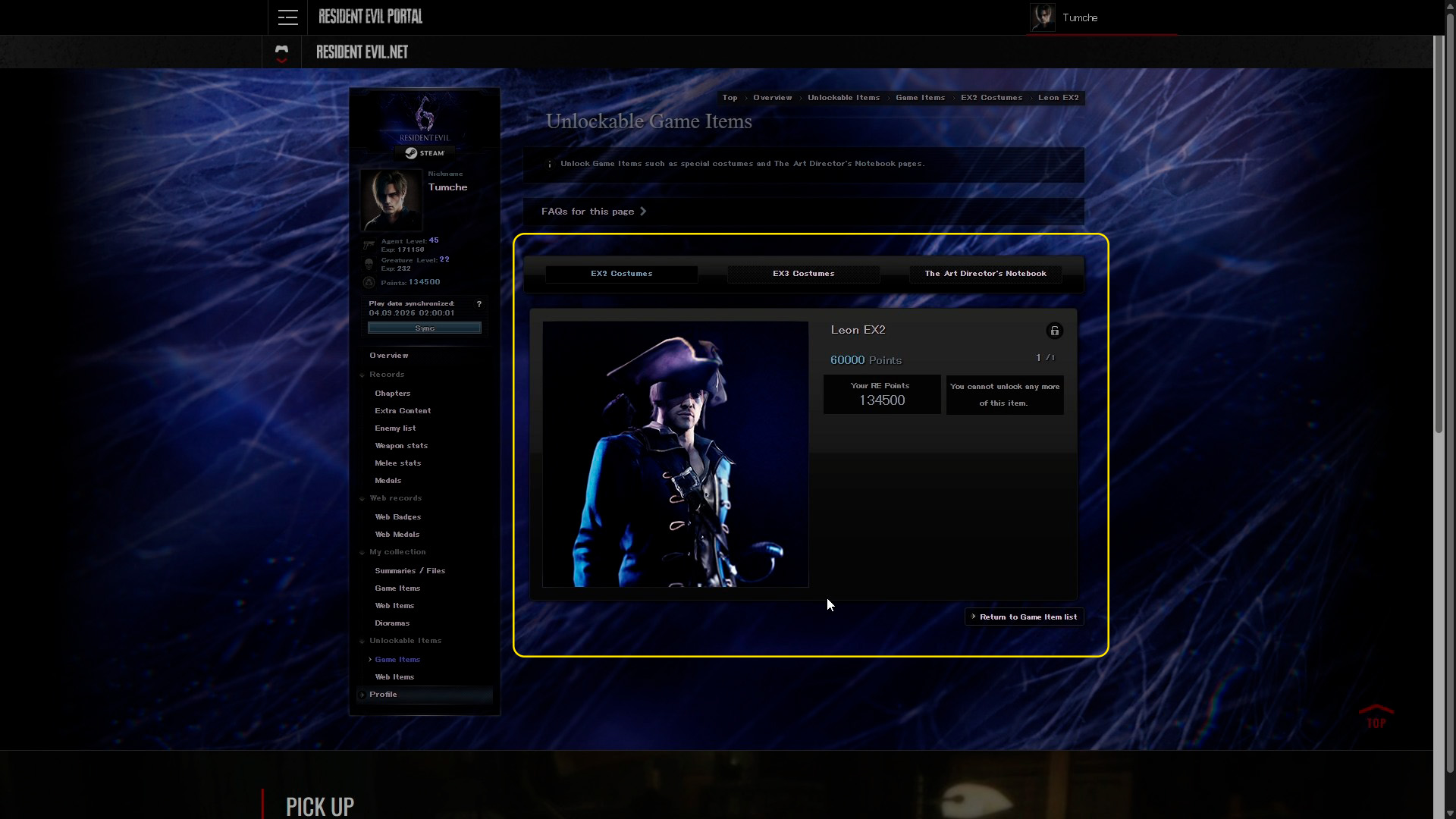The image size is (1456, 819).
Task: Open Enemy list in the sidebar
Action: 395,428
